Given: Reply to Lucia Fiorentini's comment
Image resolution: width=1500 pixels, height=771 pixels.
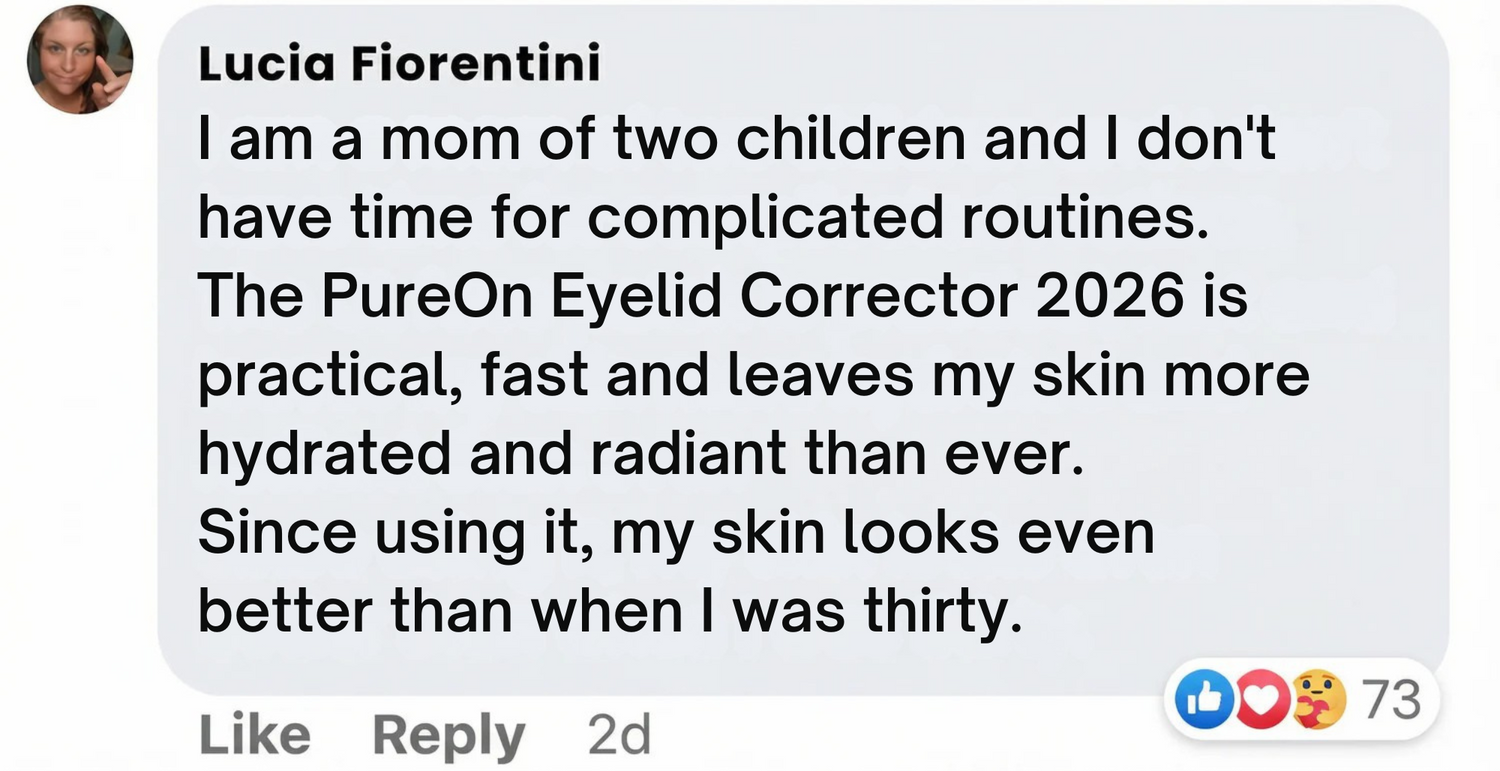Looking at the screenshot, I should click(x=448, y=735).
